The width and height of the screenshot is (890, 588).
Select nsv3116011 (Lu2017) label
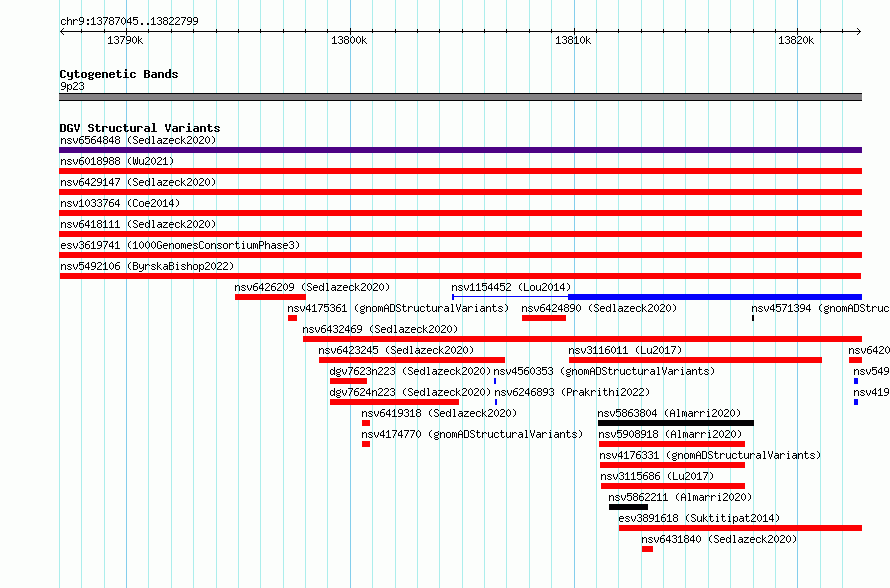click(625, 350)
